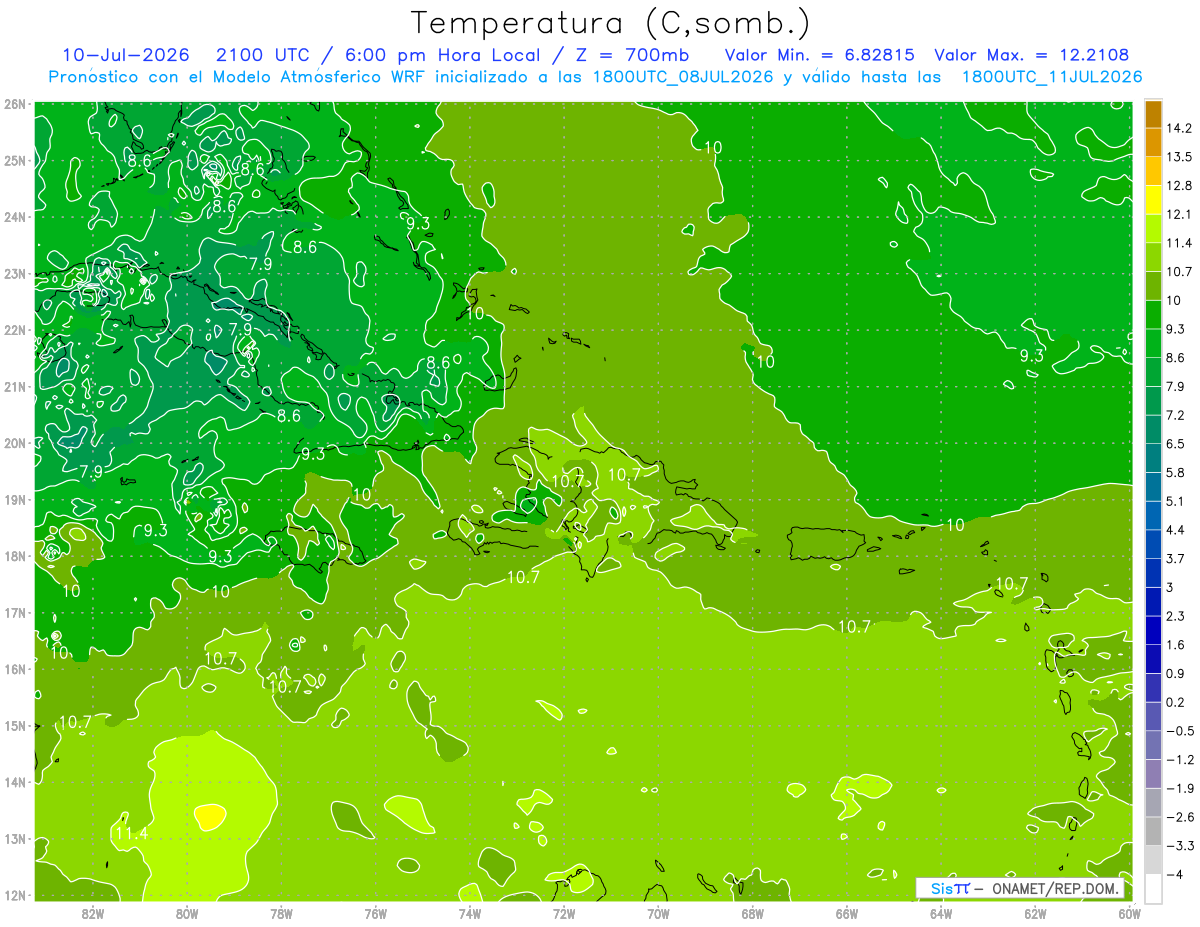Image resolution: width=1200 pixels, height=927 pixels.
Task: Click the '5.1' colorbar label
Action: (1175, 501)
